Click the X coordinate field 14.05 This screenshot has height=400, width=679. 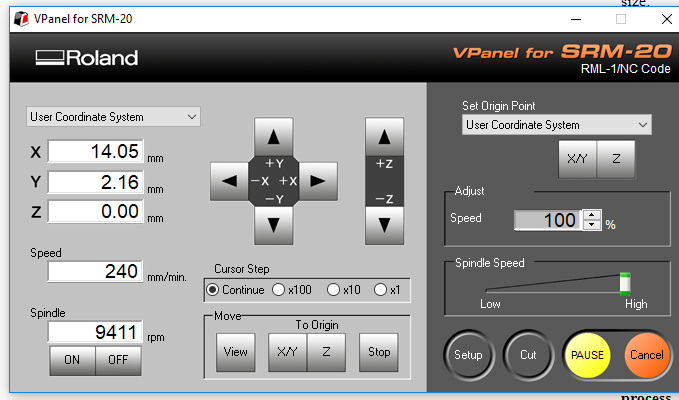point(95,151)
